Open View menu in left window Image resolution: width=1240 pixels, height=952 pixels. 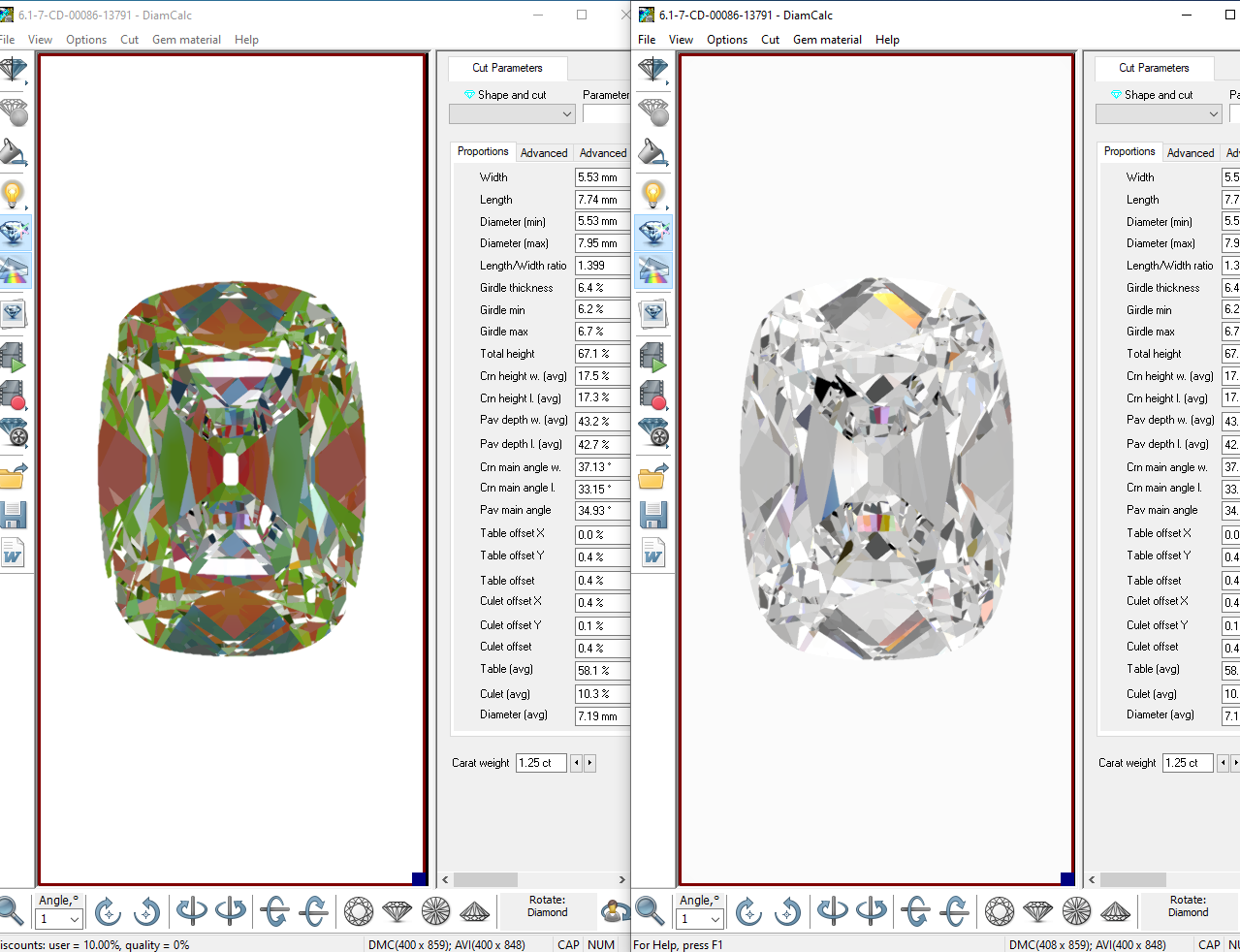pyautogui.click(x=41, y=40)
